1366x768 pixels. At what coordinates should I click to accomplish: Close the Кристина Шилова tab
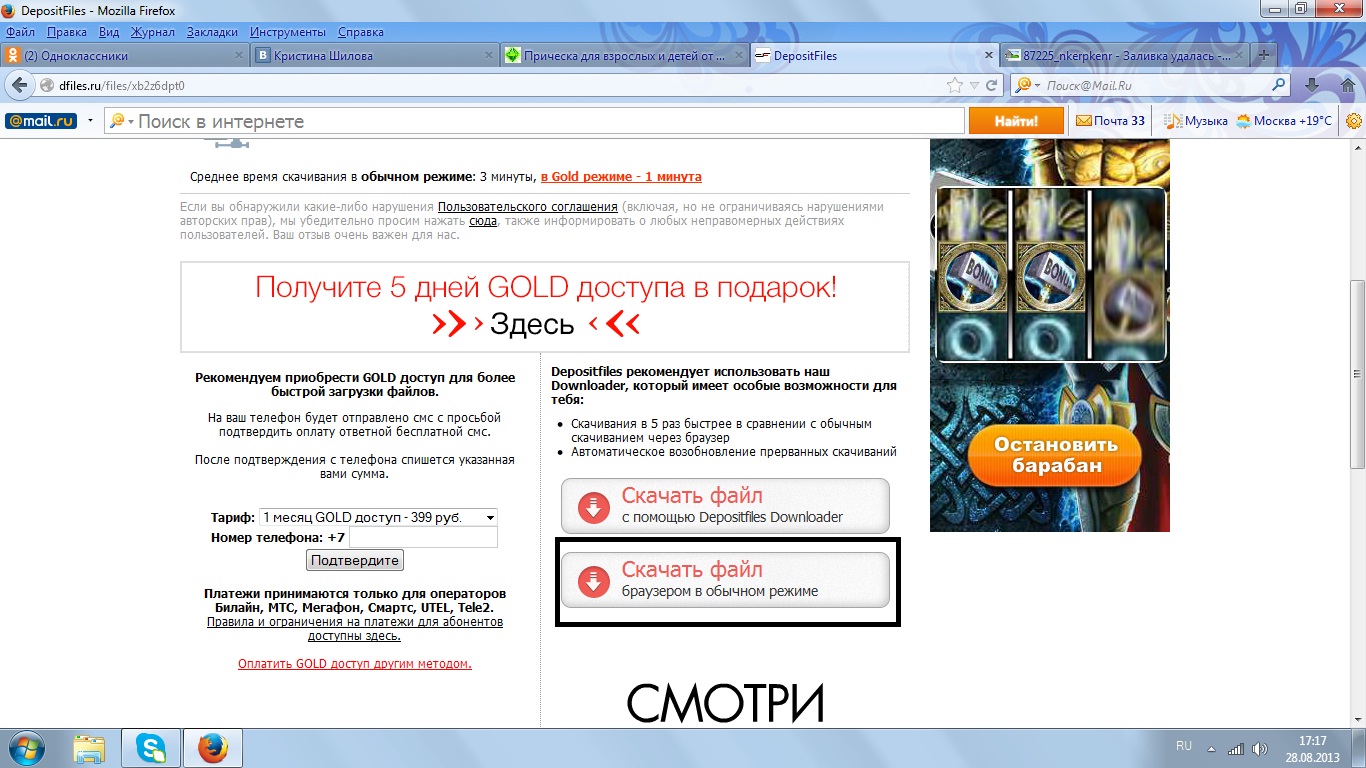tap(488, 56)
